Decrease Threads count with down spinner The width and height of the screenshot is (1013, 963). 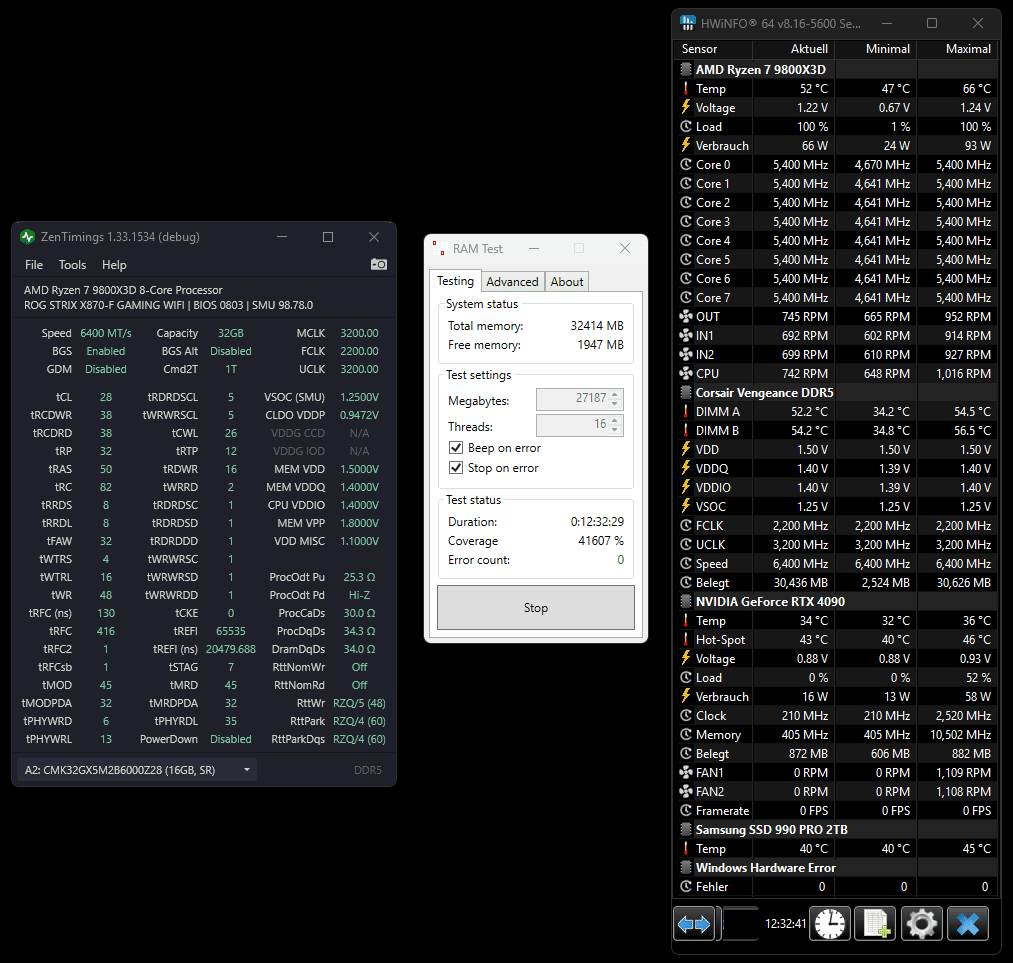click(x=615, y=430)
